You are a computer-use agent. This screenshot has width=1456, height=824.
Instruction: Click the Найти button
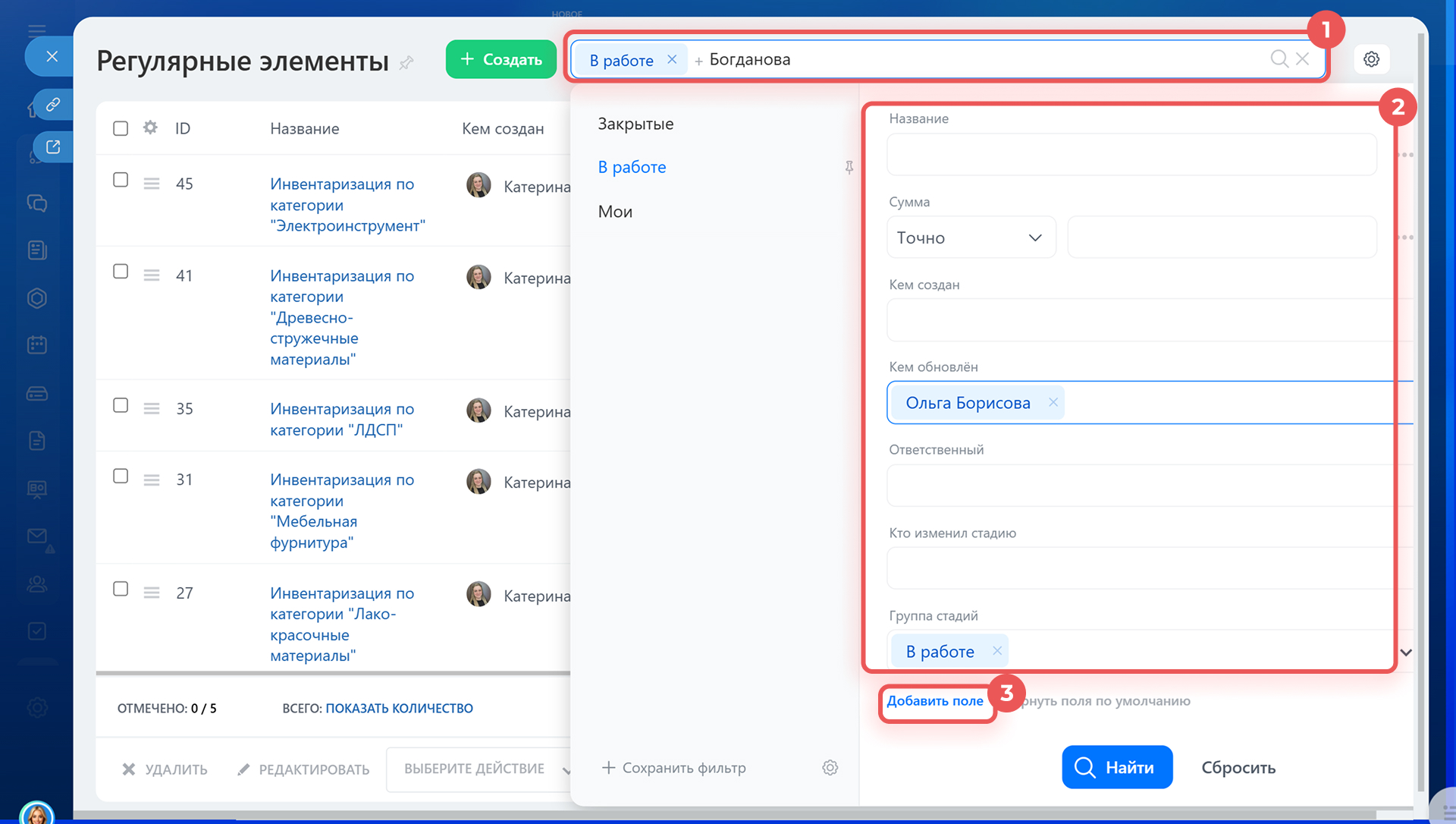[x=1116, y=767]
